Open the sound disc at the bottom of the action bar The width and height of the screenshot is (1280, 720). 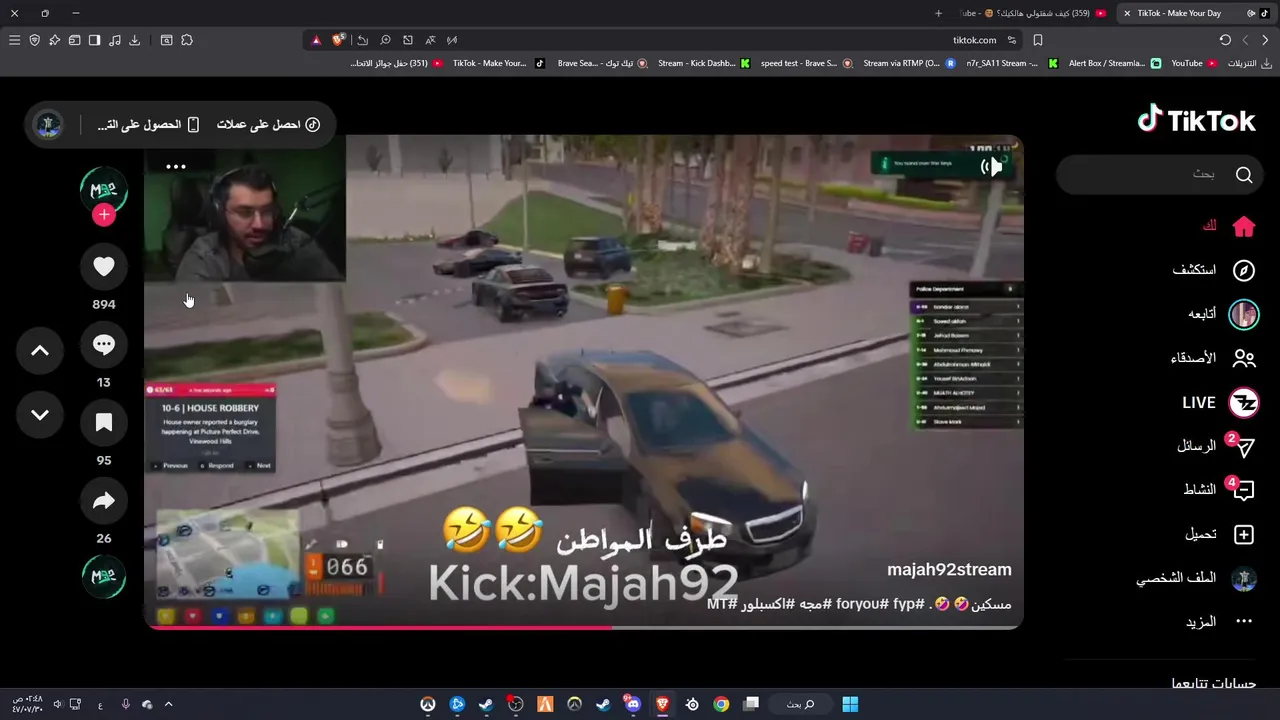coord(104,577)
